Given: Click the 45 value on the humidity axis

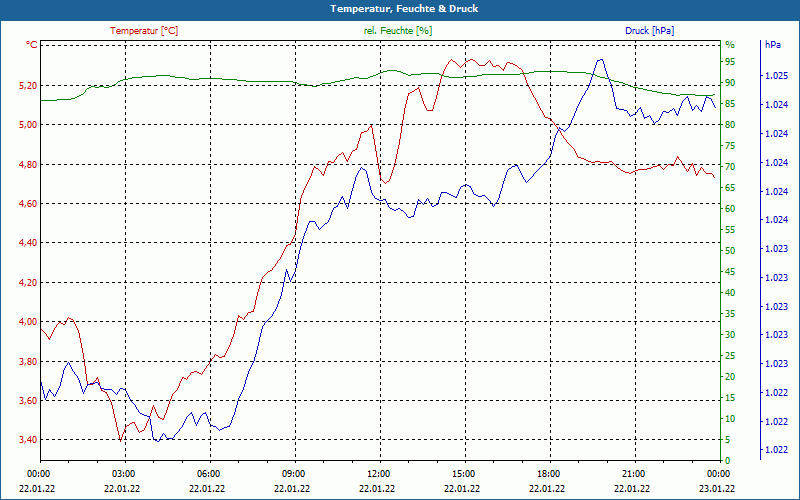Looking at the screenshot, I should 730,272.
